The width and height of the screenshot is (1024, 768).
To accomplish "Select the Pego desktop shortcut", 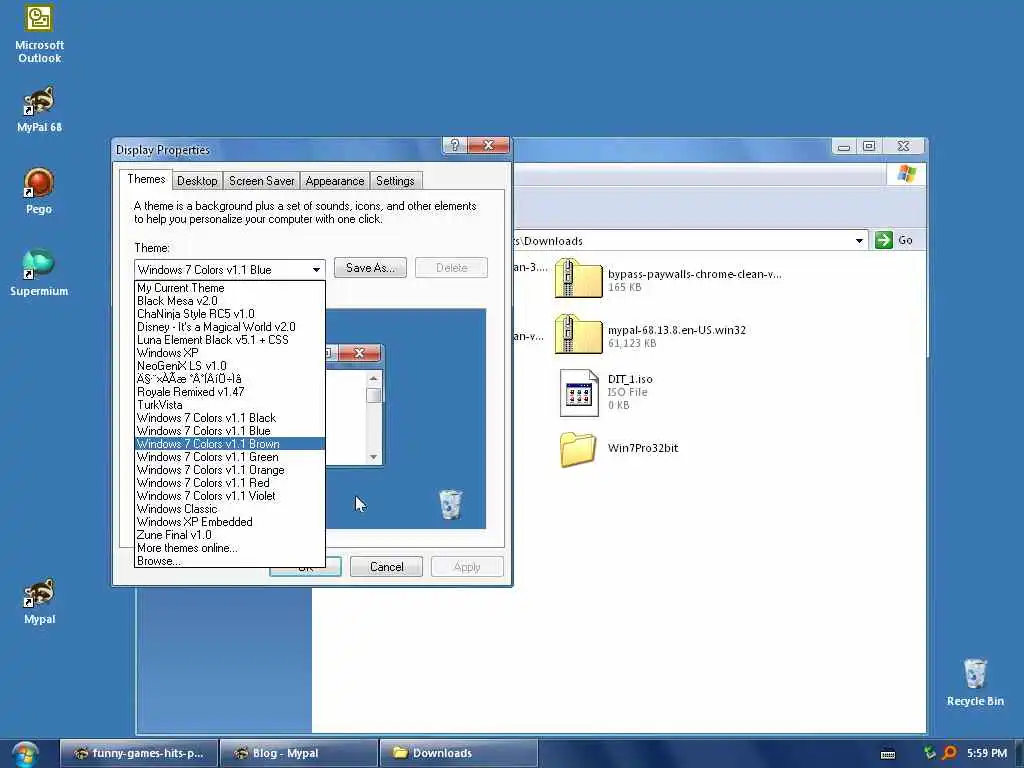I will (x=39, y=191).
